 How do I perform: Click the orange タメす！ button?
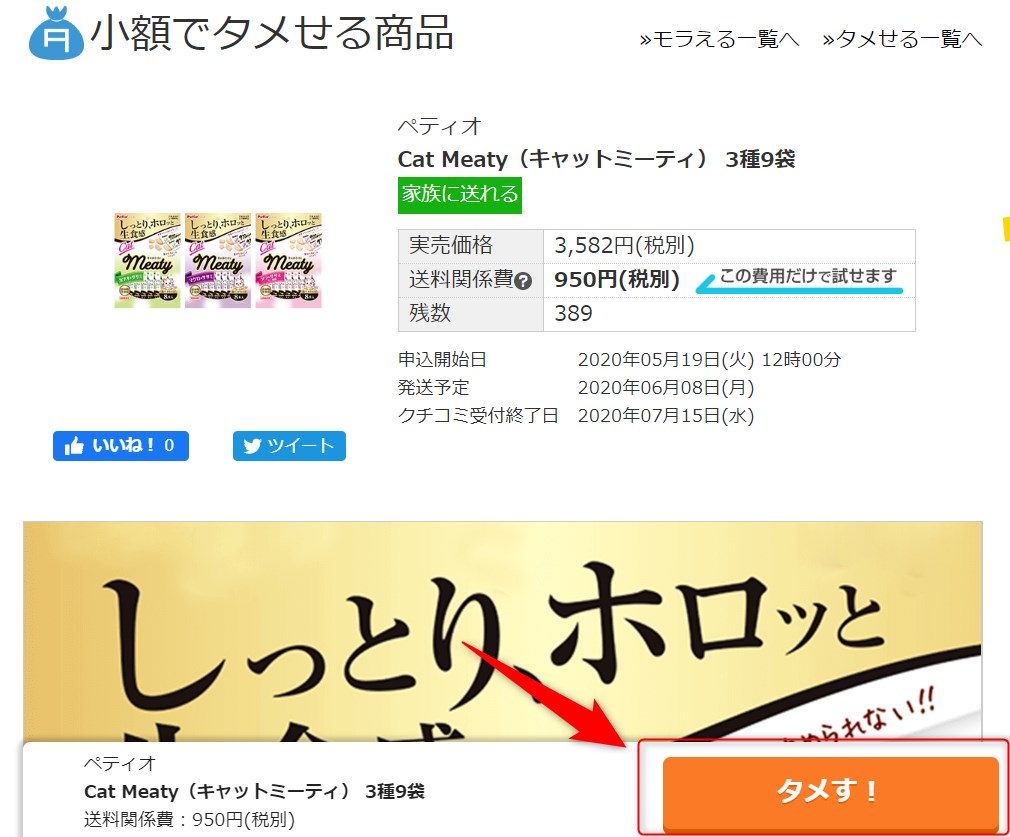[x=830, y=793]
